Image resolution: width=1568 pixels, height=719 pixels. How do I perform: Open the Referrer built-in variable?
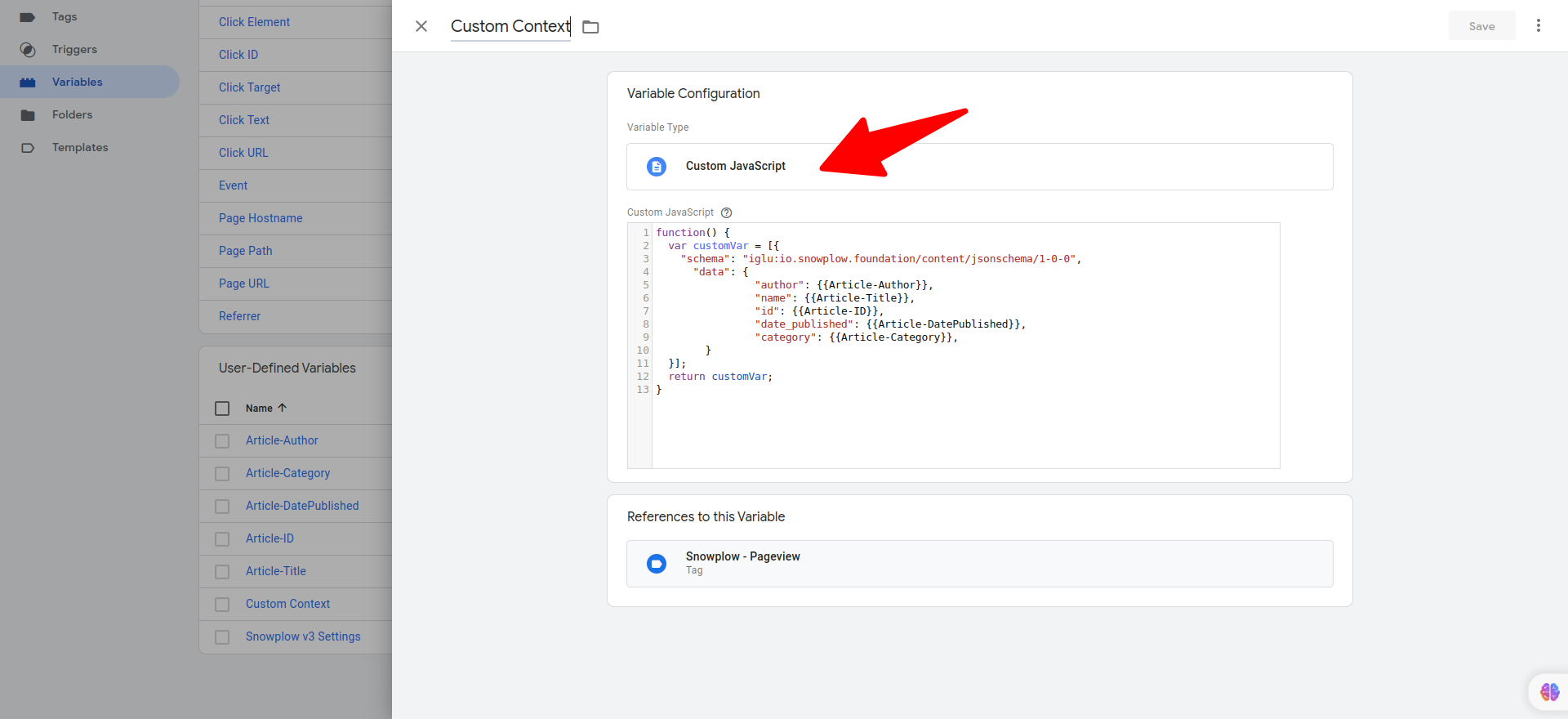pyautogui.click(x=239, y=316)
